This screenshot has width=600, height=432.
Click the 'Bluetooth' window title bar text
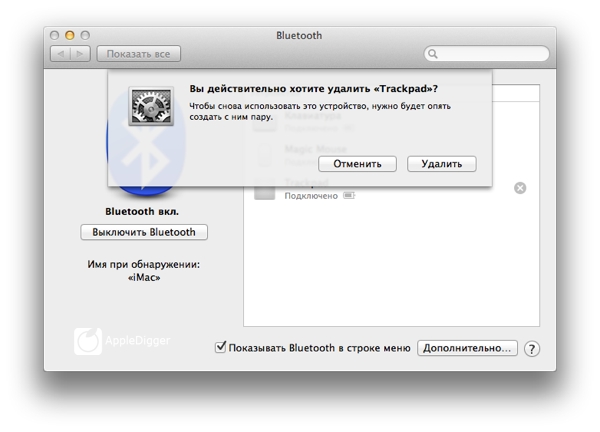[x=299, y=35]
